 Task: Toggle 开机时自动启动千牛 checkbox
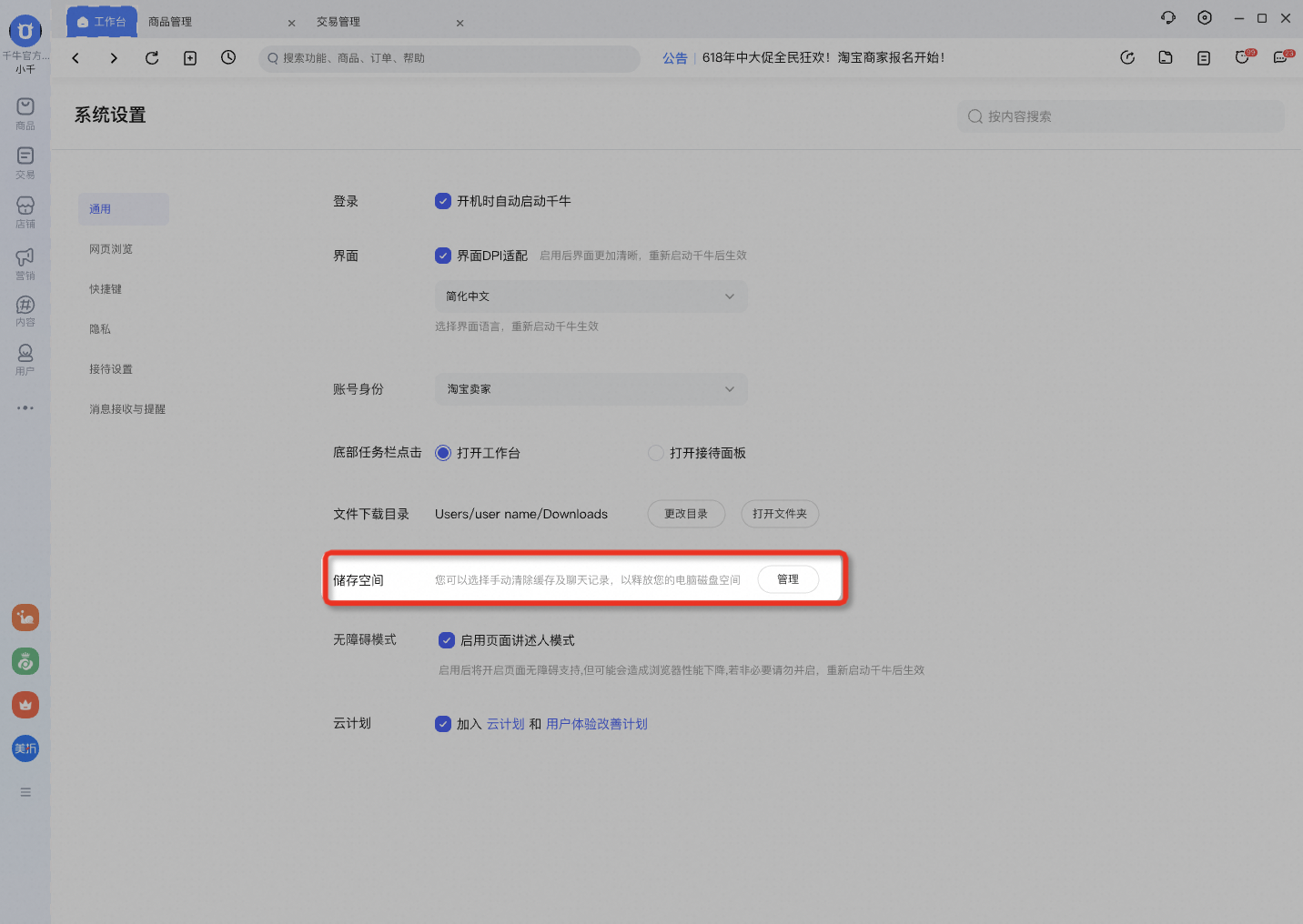pos(443,201)
